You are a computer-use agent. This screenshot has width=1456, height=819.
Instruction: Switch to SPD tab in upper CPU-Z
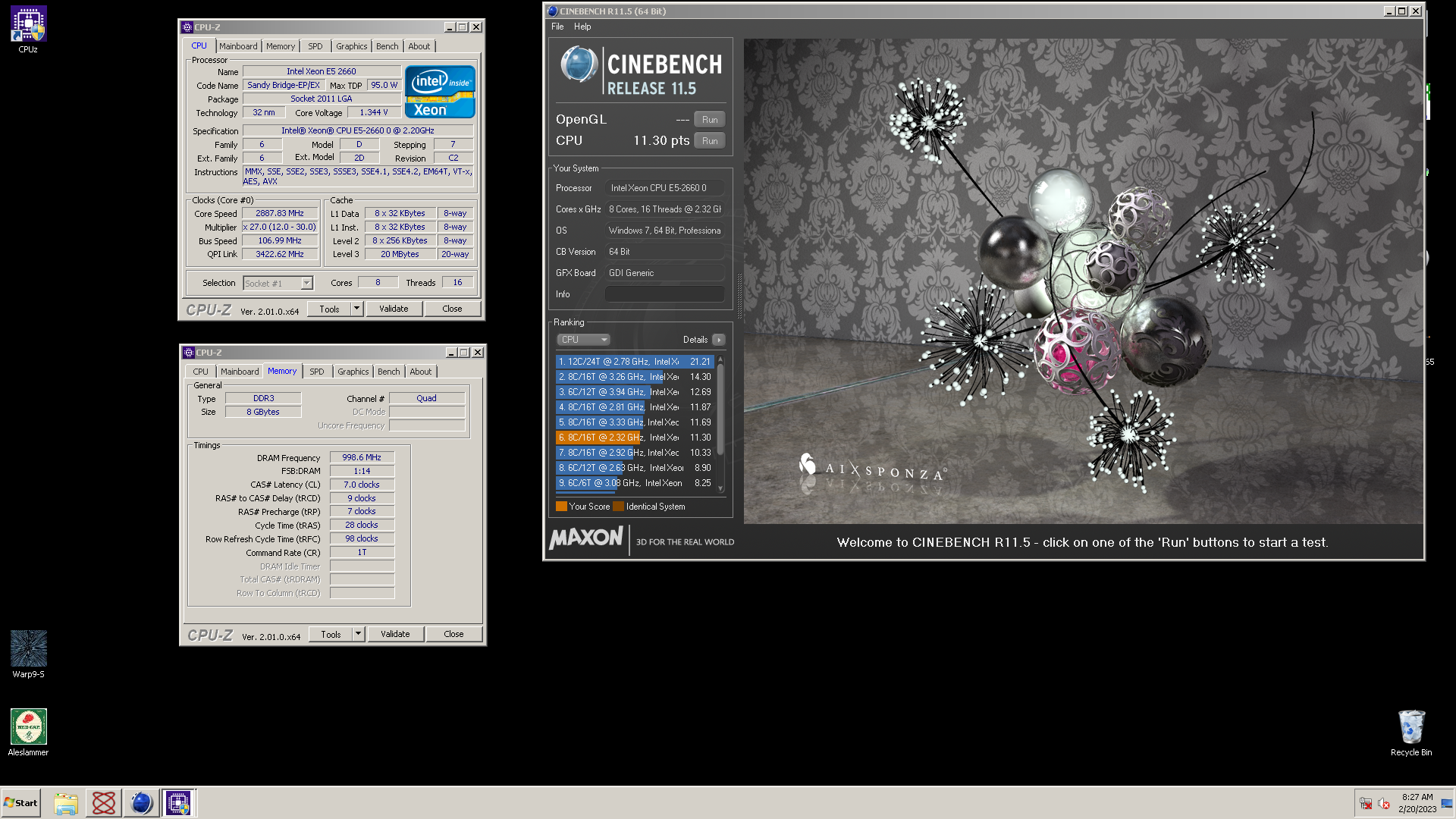[x=315, y=46]
